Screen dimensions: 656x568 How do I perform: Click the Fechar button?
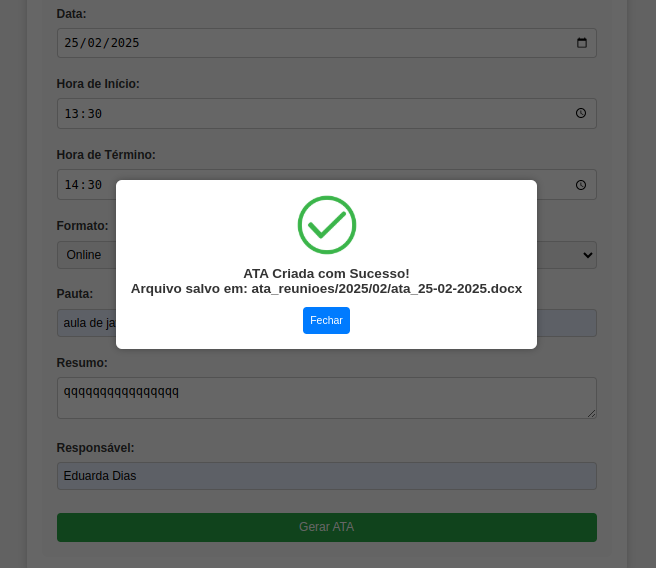(326, 320)
